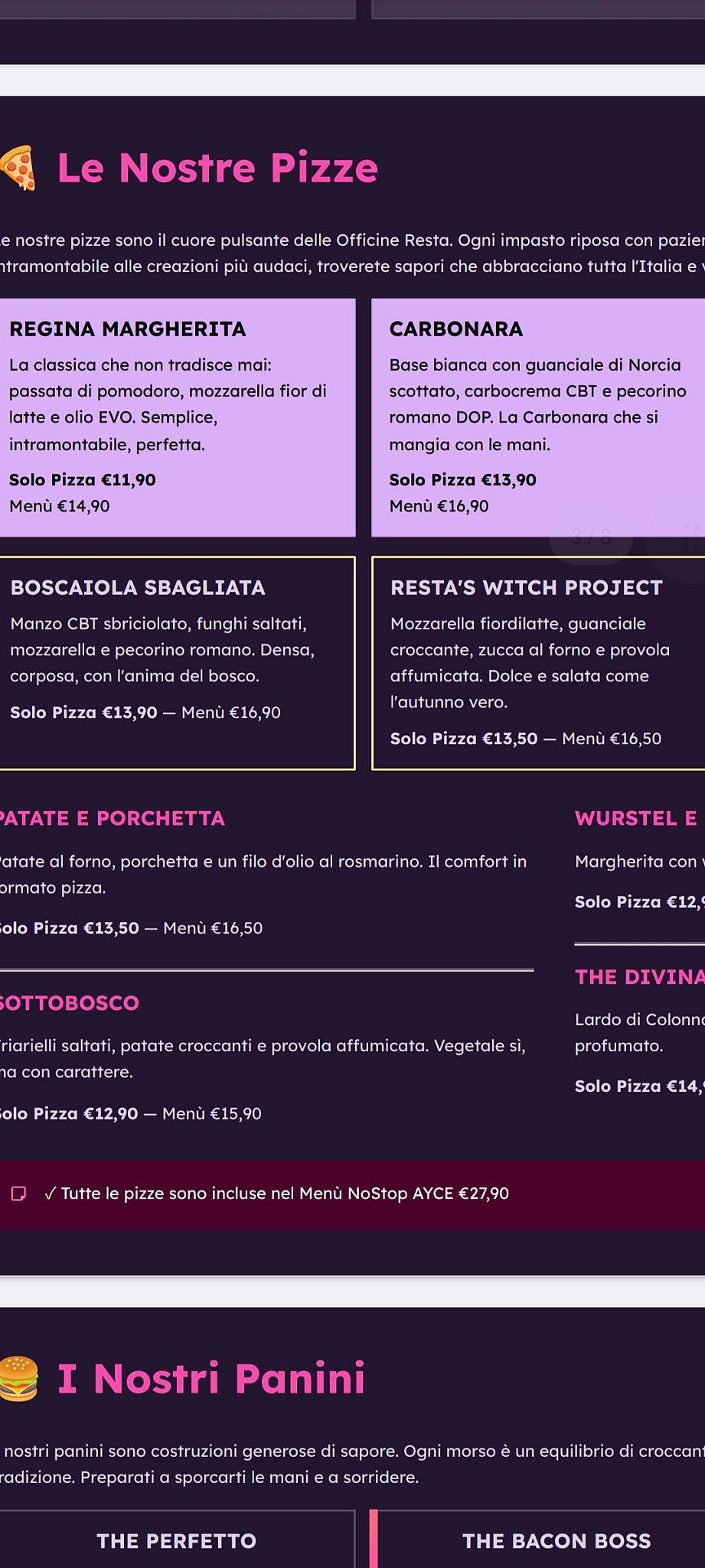
Task: Select the Regina Margherita pizza card
Action: pos(178,417)
